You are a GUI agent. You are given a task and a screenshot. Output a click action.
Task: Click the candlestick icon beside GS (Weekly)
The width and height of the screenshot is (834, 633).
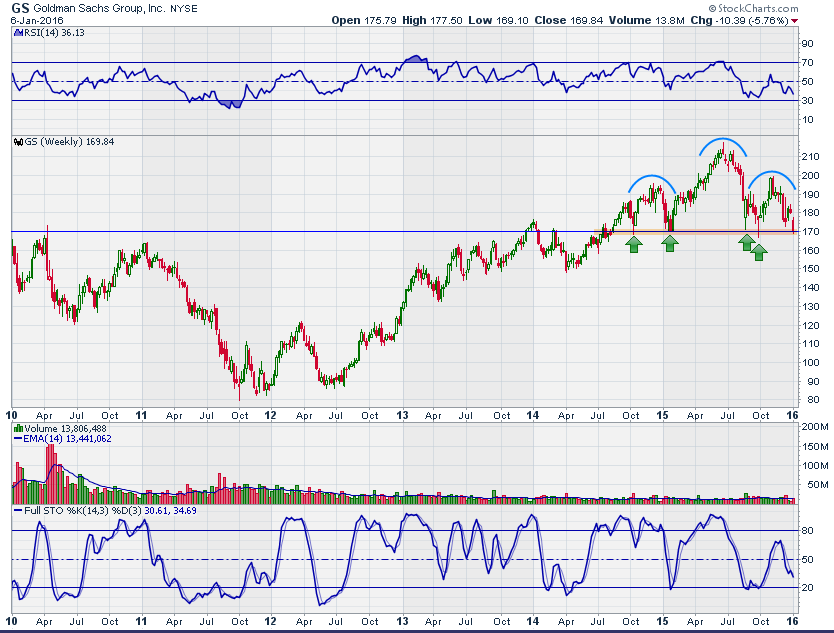pyautogui.click(x=18, y=142)
